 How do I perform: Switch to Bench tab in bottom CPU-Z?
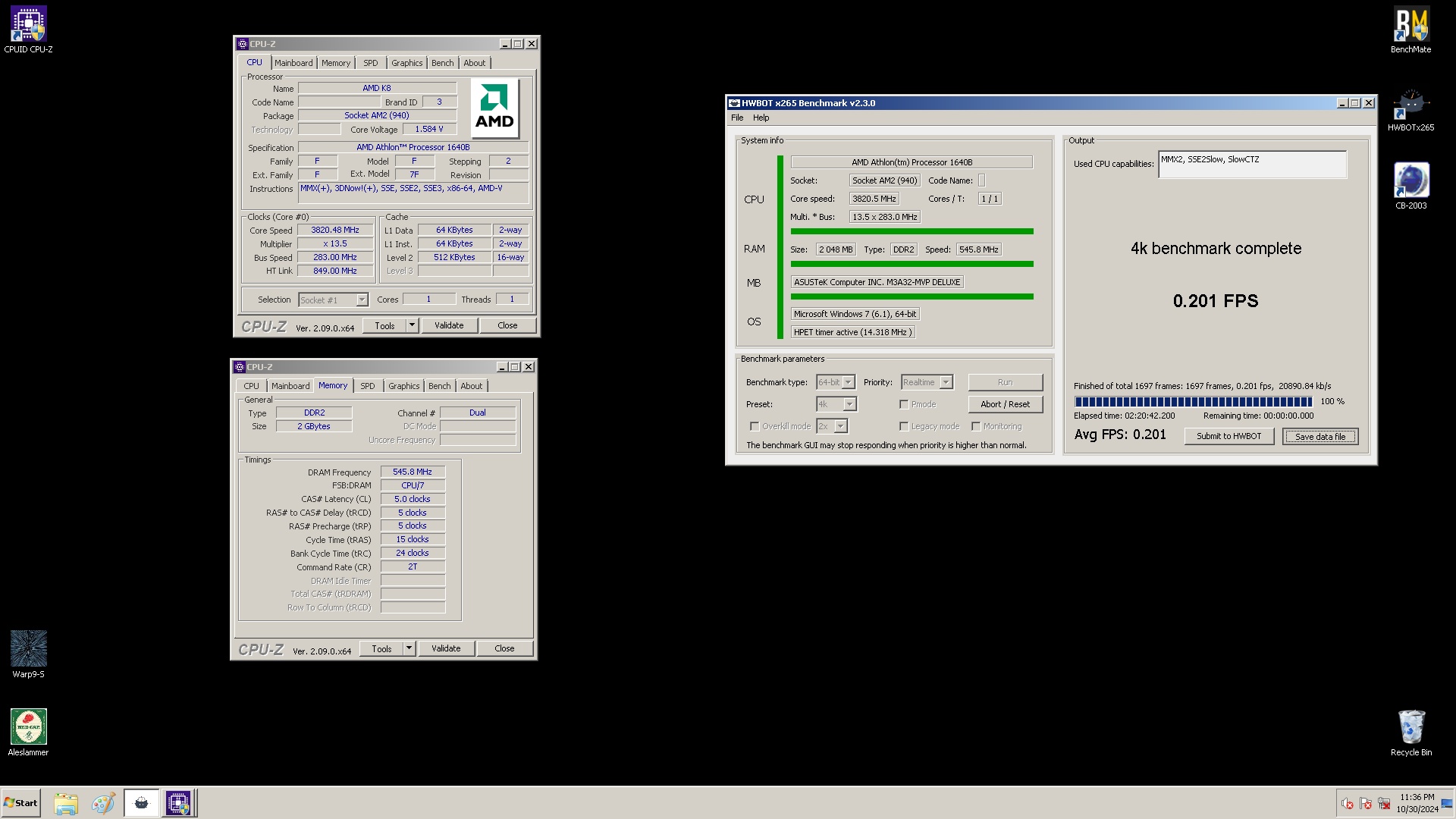[440, 386]
